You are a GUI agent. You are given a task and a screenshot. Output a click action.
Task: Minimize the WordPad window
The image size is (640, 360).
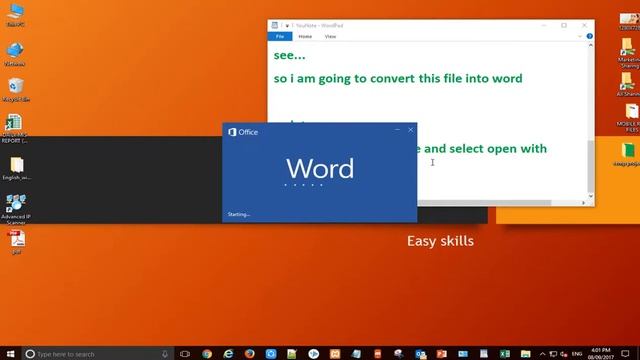tap(544, 25)
